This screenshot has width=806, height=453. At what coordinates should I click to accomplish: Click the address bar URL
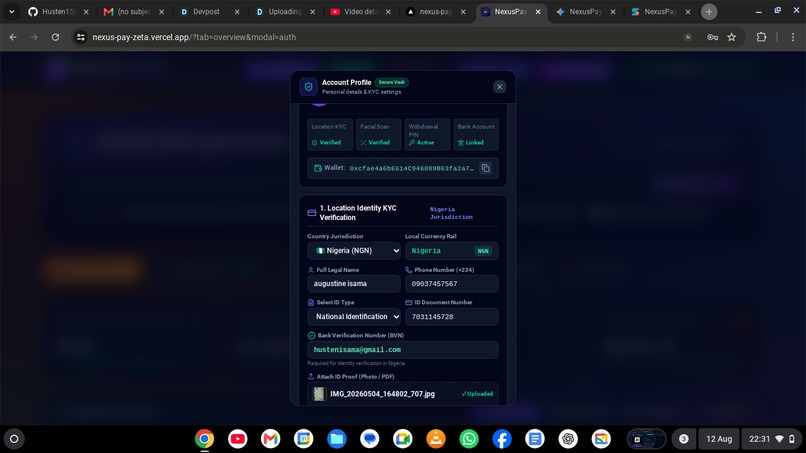click(x=194, y=37)
